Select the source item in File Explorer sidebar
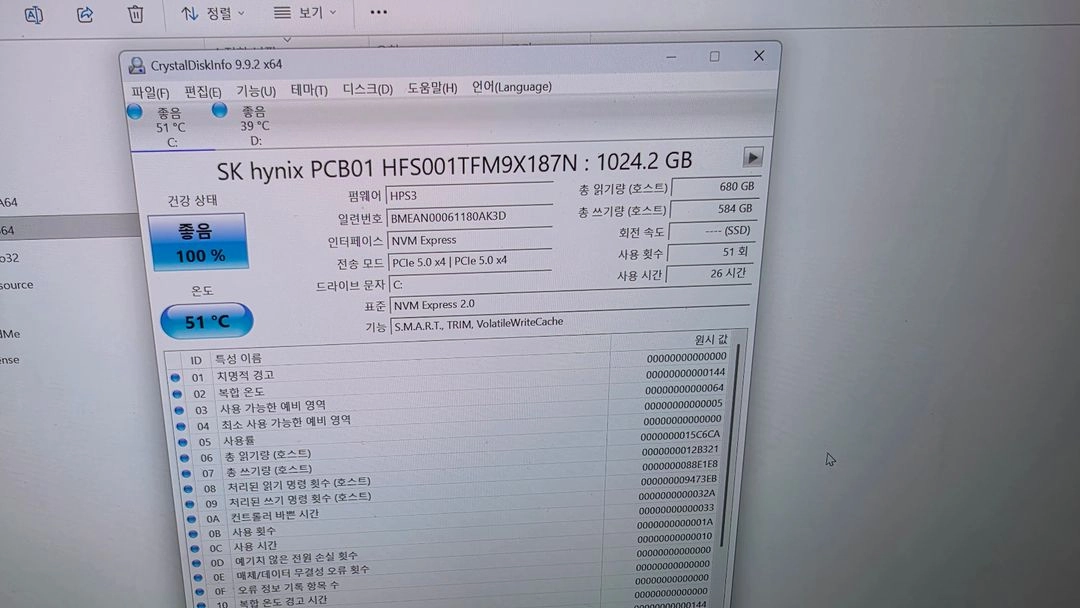The image size is (1080, 608). point(17,285)
